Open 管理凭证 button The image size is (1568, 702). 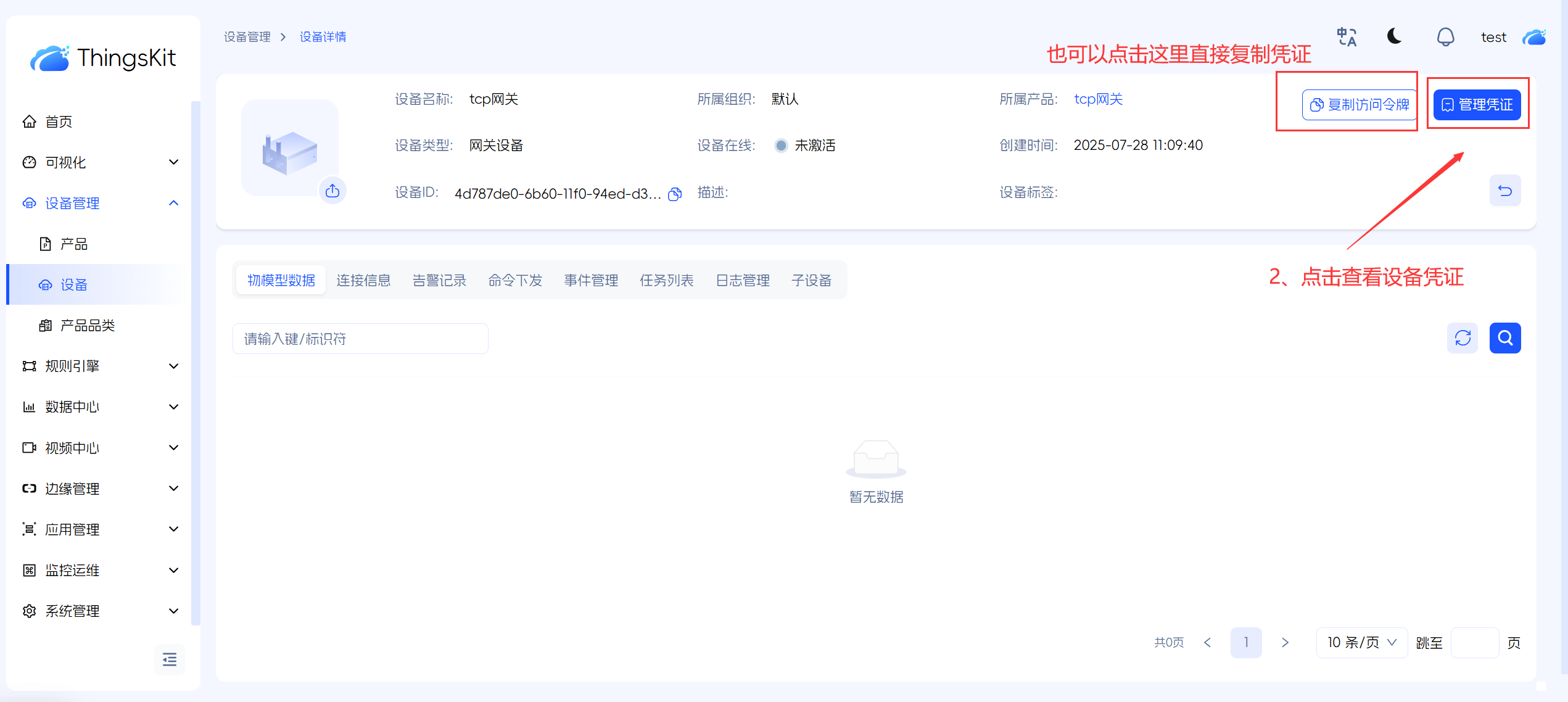[1477, 104]
